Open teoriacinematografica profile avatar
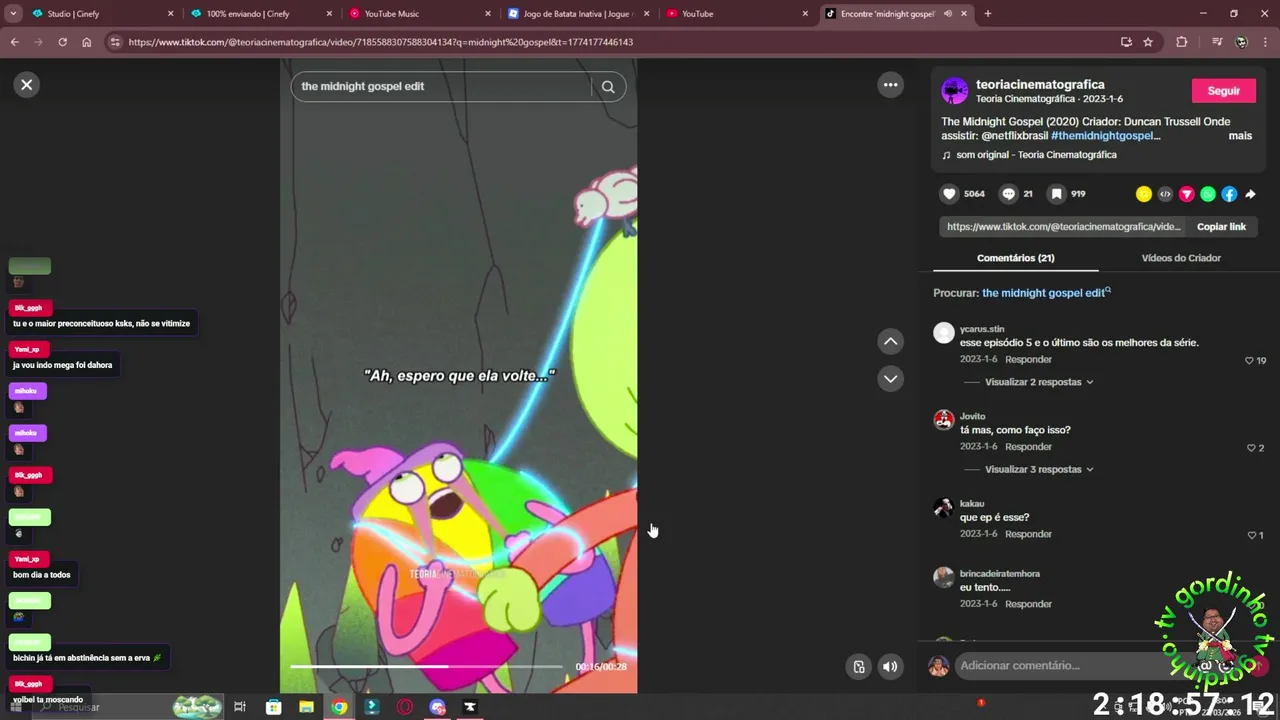The height and width of the screenshot is (720, 1280). pyautogui.click(x=955, y=91)
